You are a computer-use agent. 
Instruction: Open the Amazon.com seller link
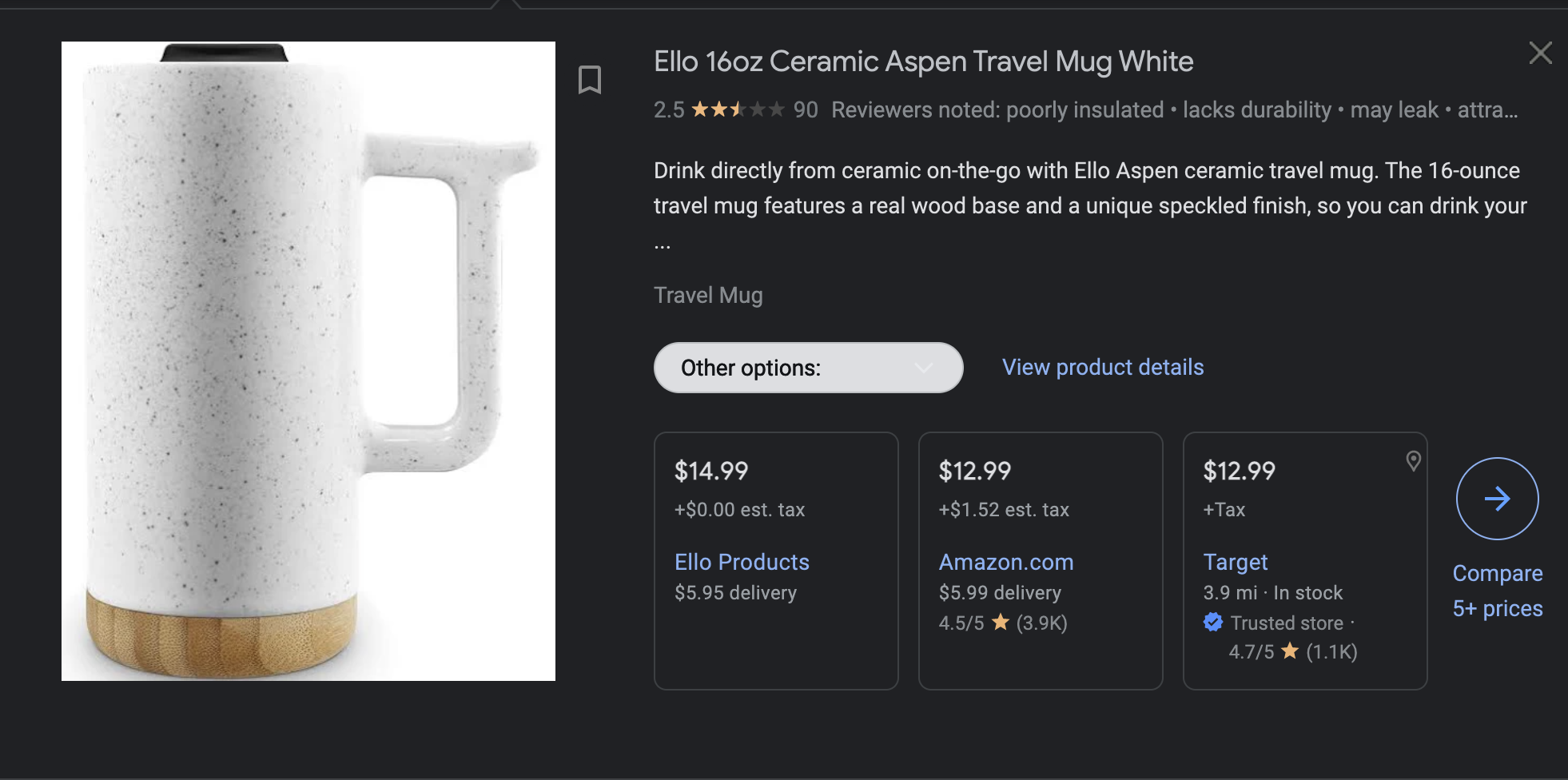coord(1005,562)
